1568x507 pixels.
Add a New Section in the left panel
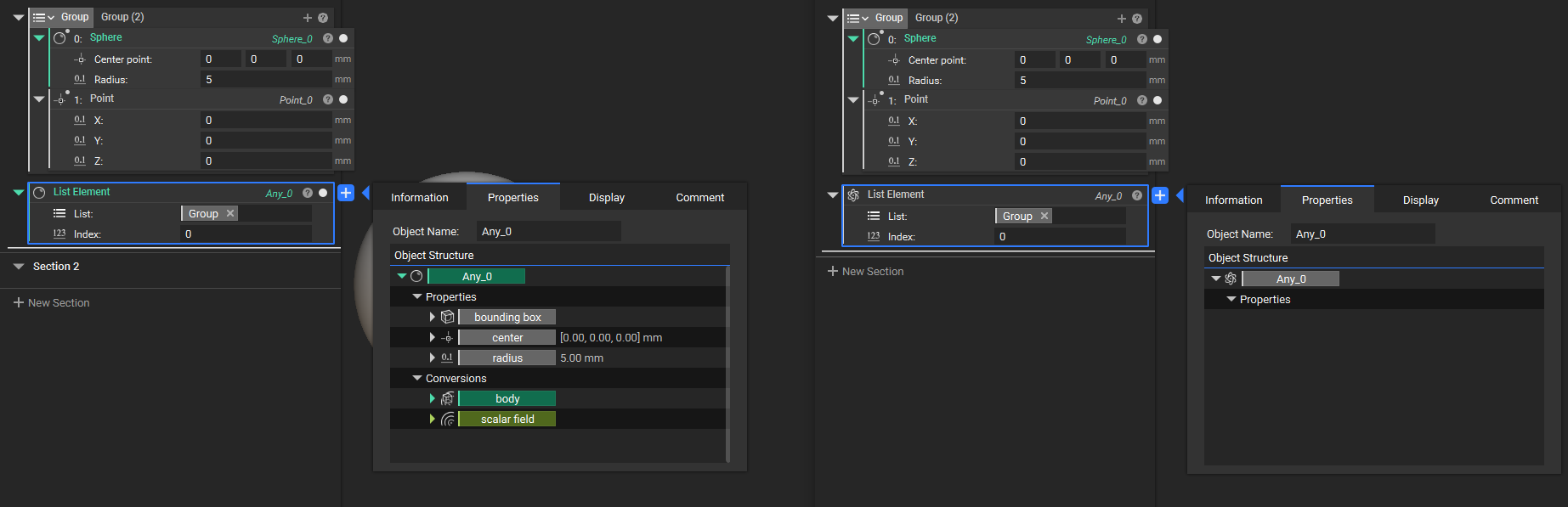coord(51,302)
